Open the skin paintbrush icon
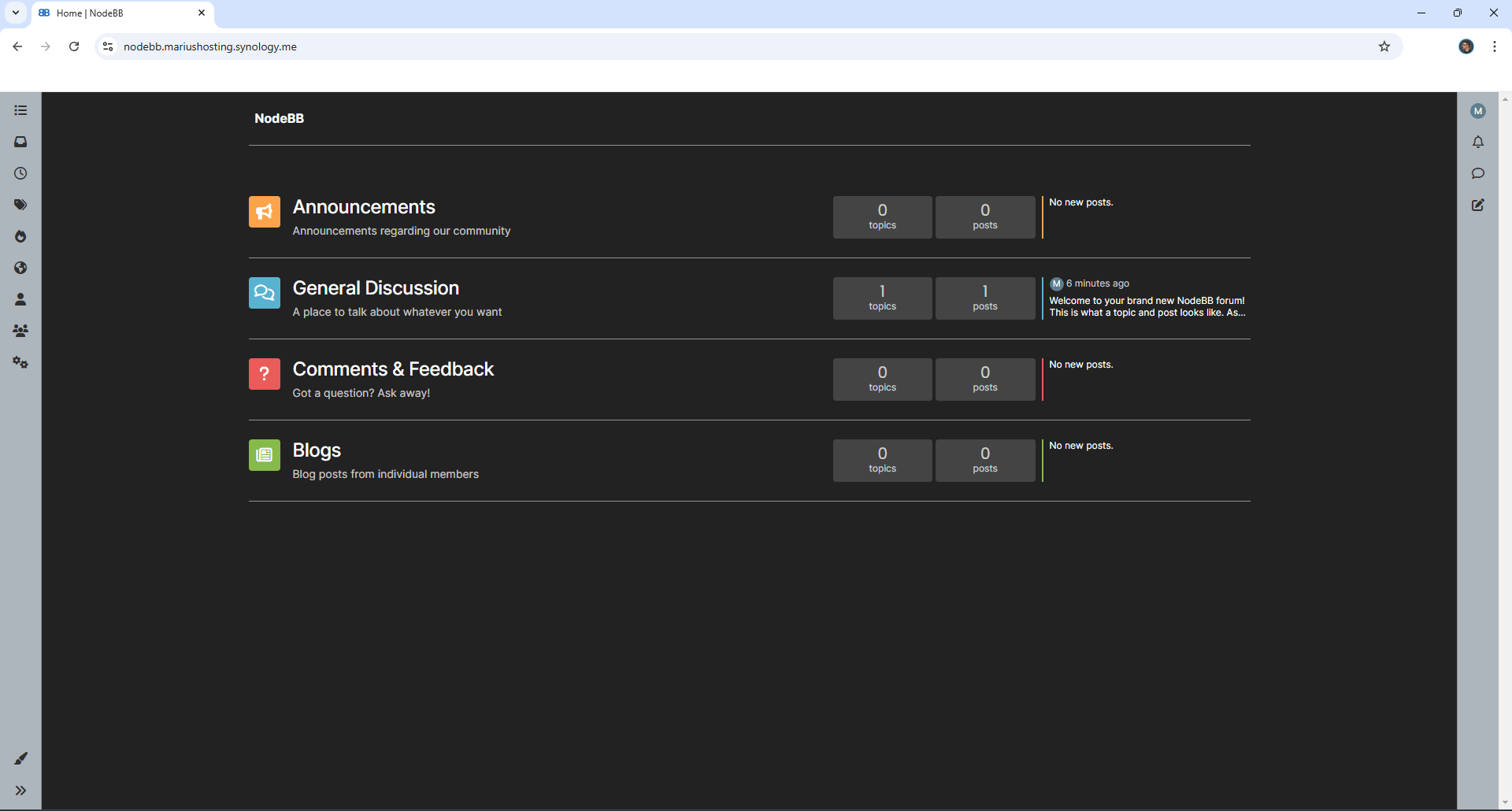Image resolution: width=1512 pixels, height=811 pixels. (20, 758)
